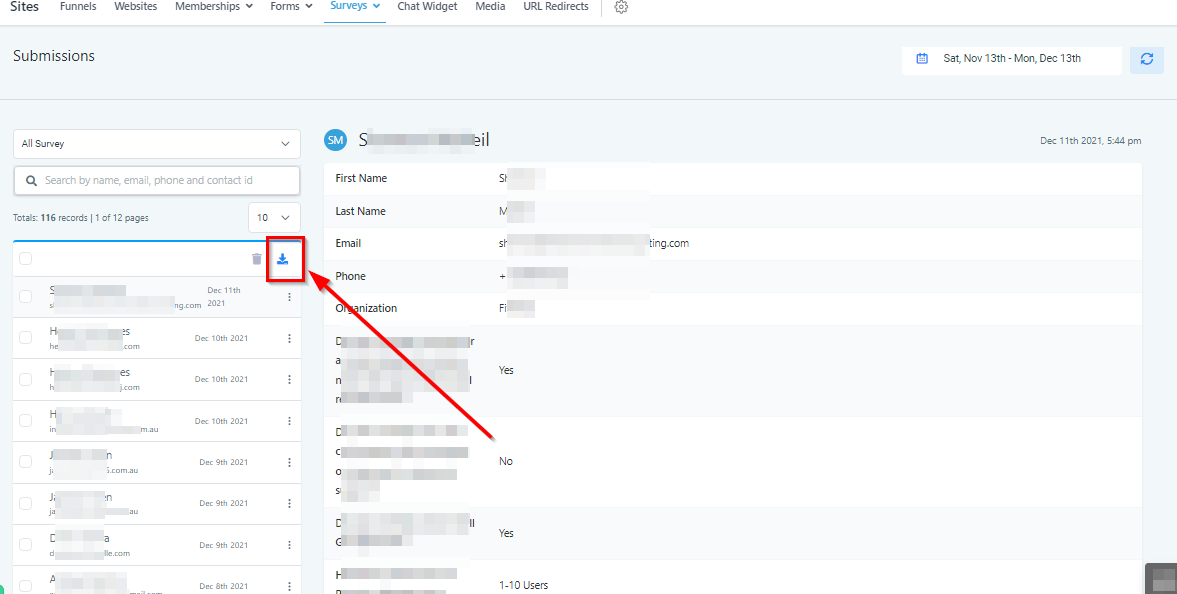Viewport: 1177px width, 594px height.
Task: Check the first Dec 10th 2021 submission checkbox
Action: click(x=26, y=338)
